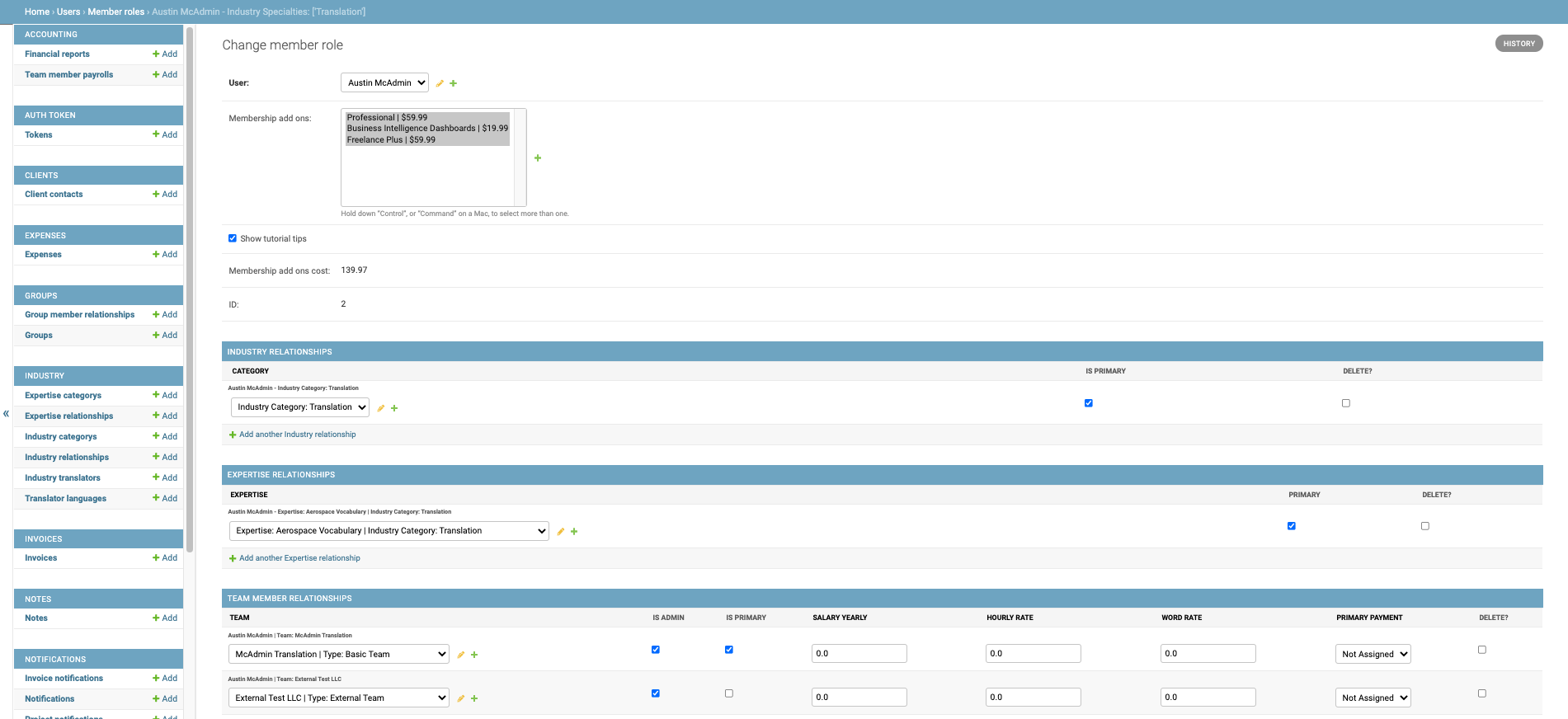This screenshot has height=719, width=1568.
Task: Click the History button
Action: point(1519,44)
